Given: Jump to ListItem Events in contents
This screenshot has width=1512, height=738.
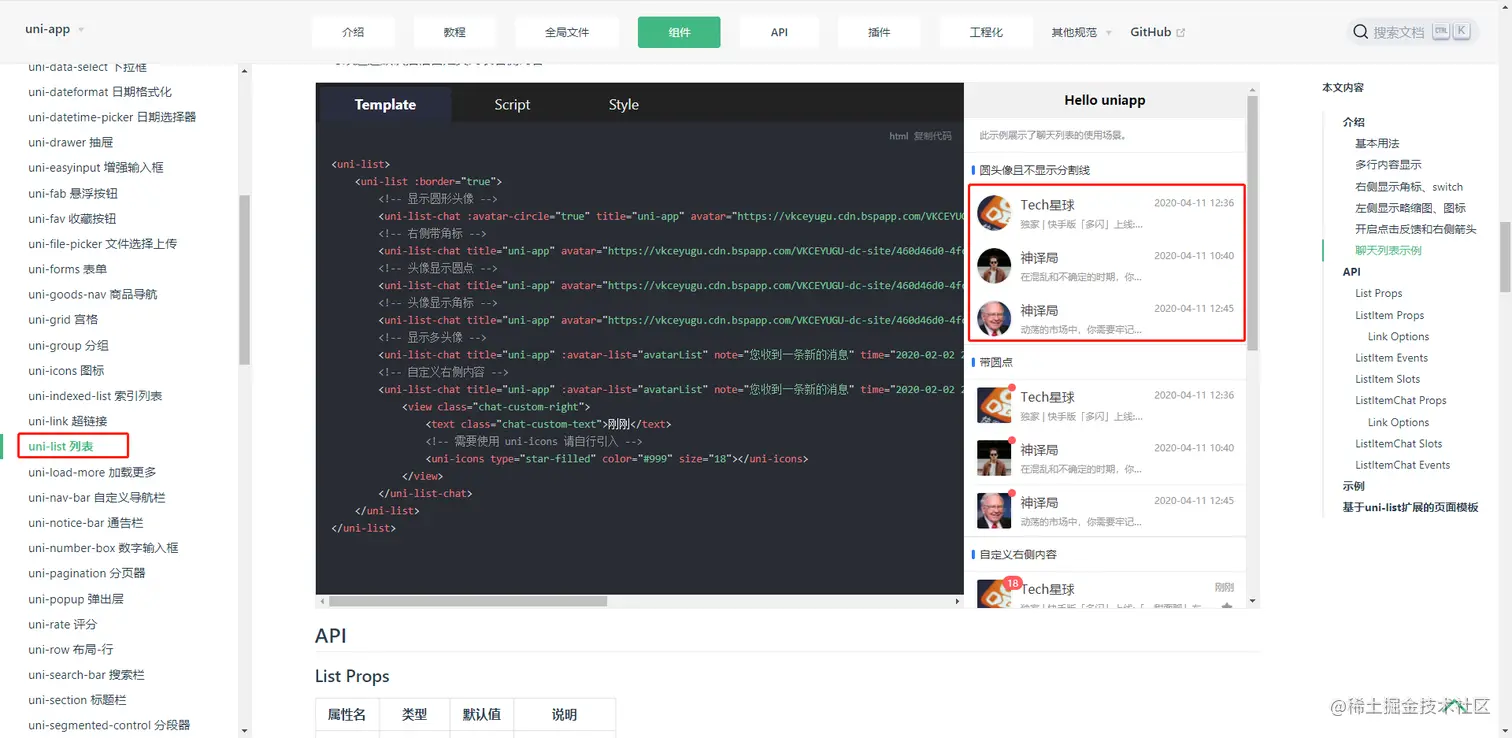Looking at the screenshot, I should click(x=1391, y=358).
